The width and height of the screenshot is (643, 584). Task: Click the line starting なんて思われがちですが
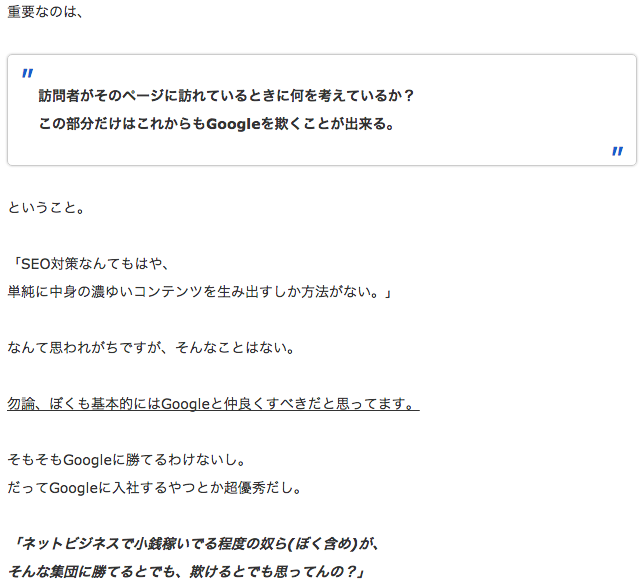tap(149, 348)
